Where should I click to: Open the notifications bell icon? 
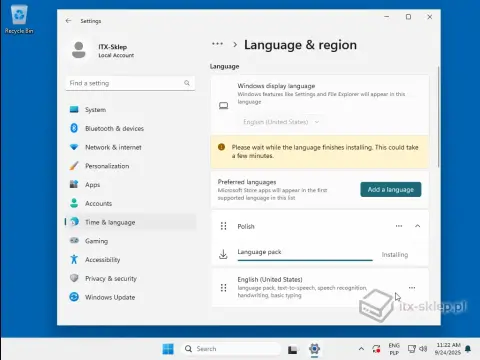[x=468, y=349]
